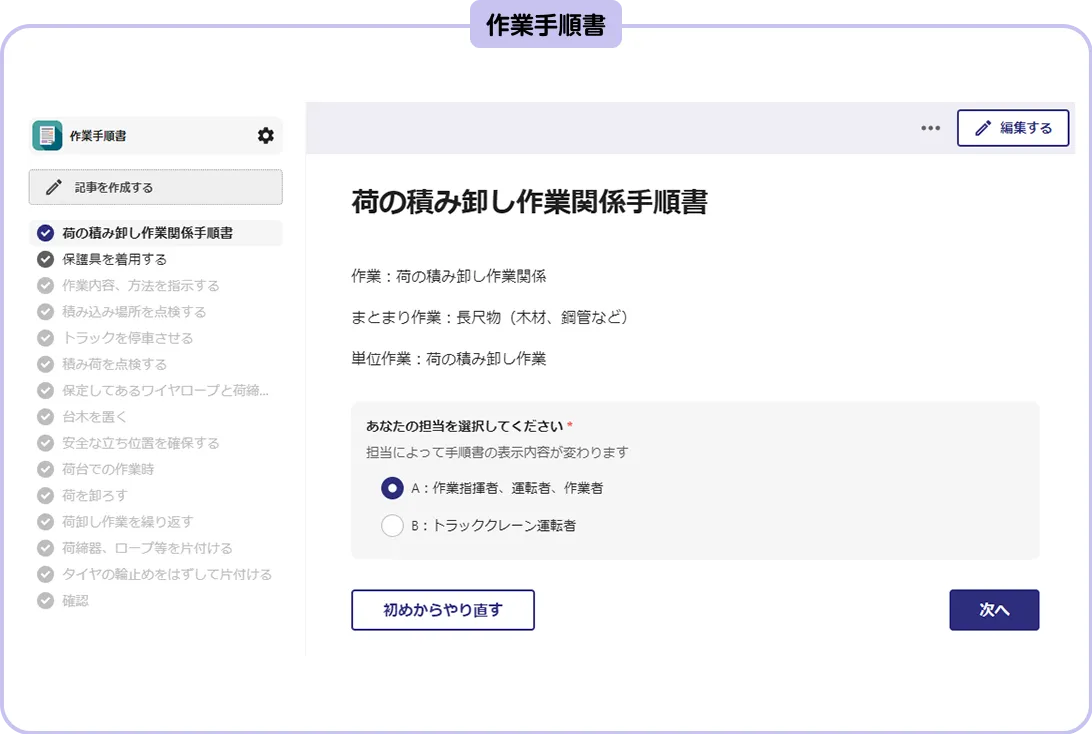The width and height of the screenshot is (1092, 734).
Task: Select radio option A 作業指揮者、運転者、作業者
Action: coord(393,490)
